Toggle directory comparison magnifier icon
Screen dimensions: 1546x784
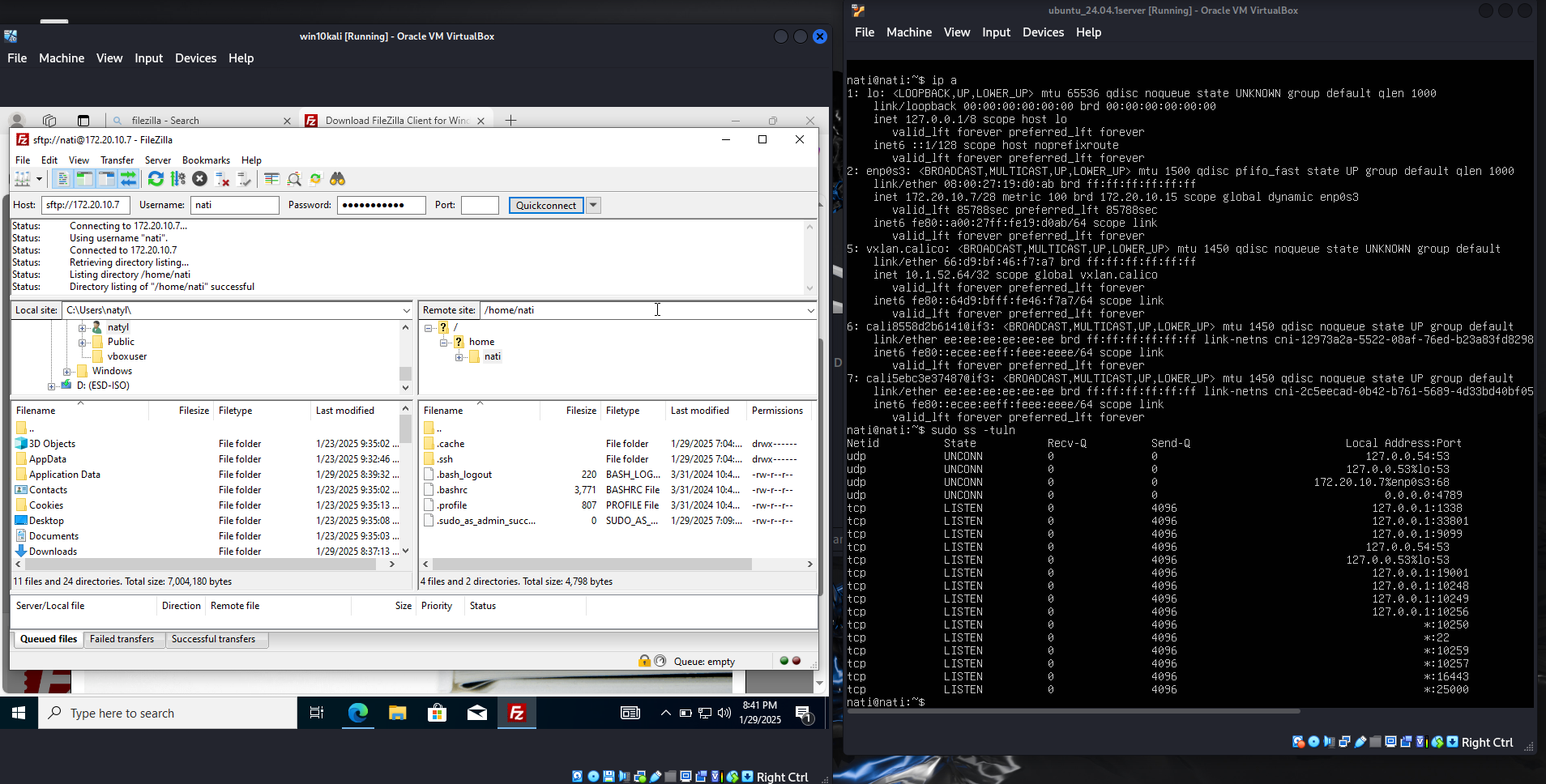click(x=294, y=179)
